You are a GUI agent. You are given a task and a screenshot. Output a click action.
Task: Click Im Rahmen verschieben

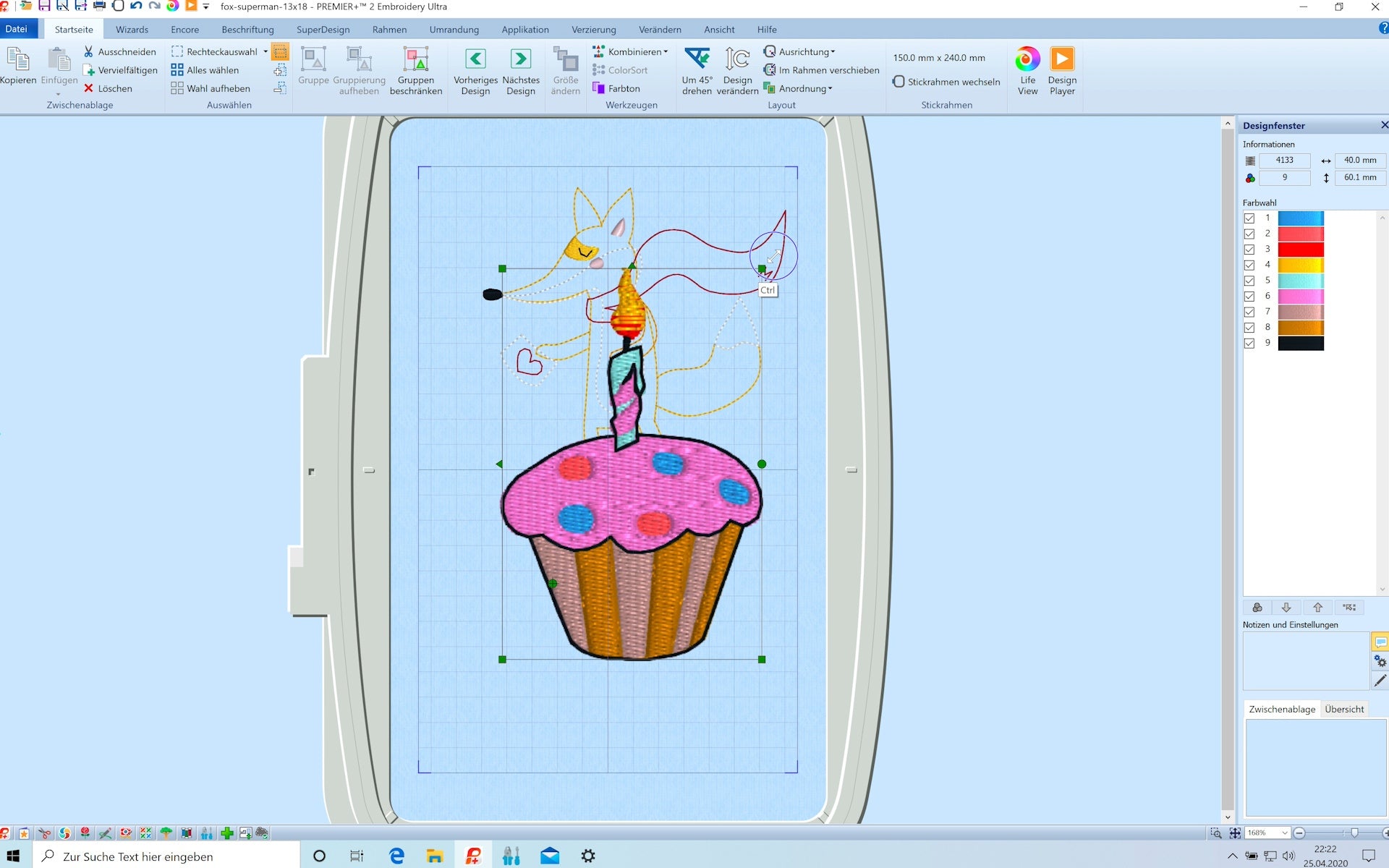pos(821,70)
